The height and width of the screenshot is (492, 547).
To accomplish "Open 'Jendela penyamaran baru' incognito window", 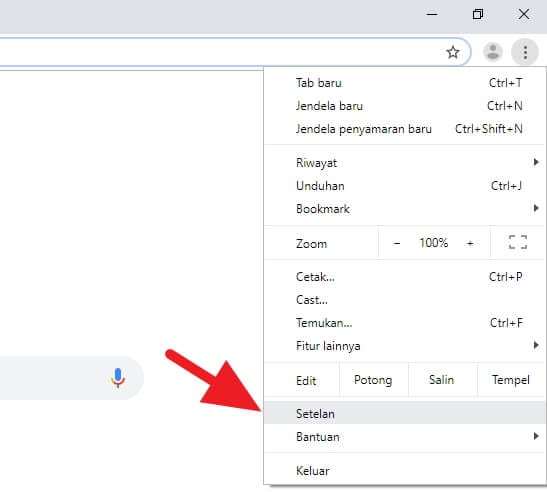I will [405, 129].
